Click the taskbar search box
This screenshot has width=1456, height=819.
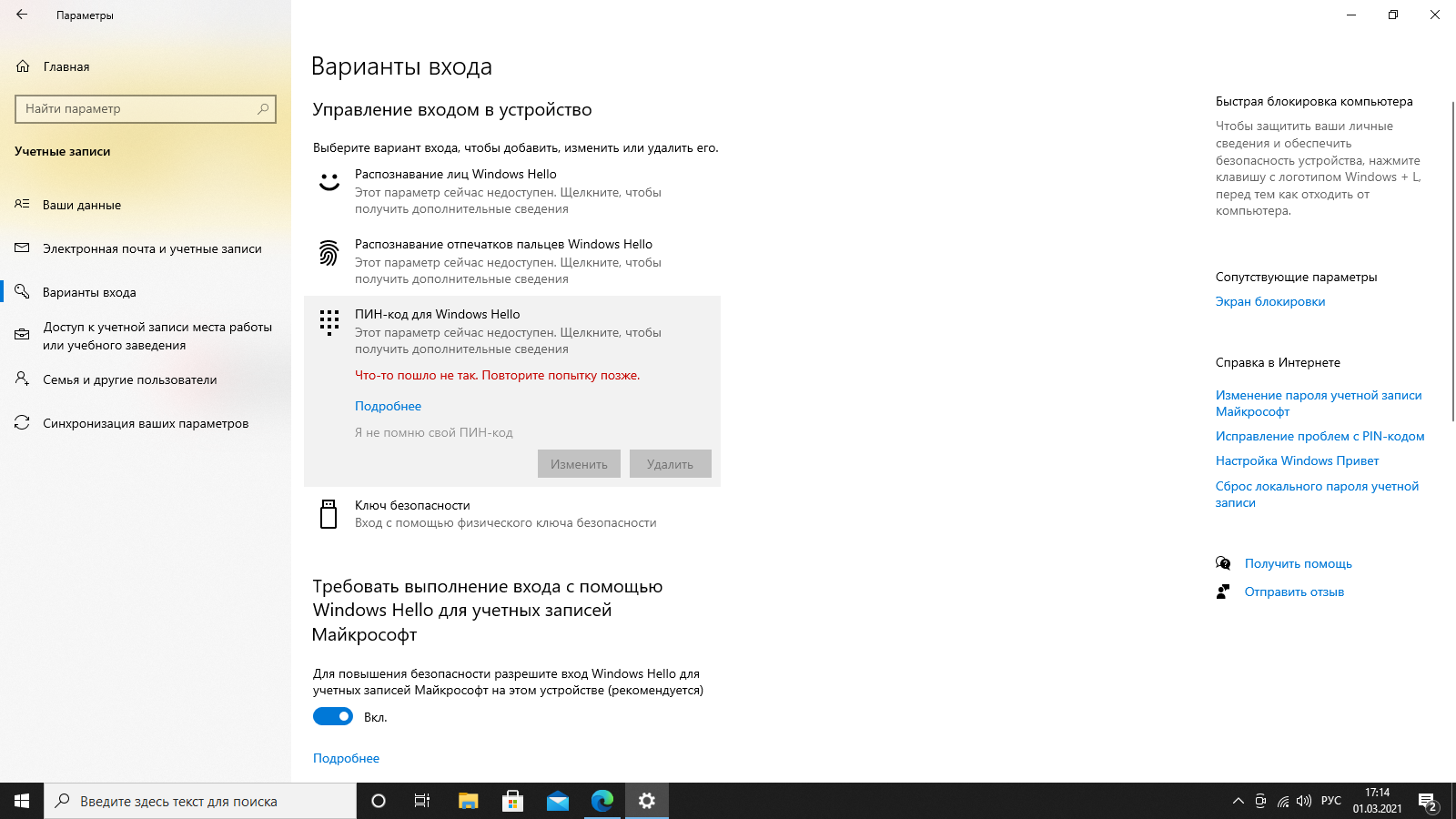click(200, 801)
